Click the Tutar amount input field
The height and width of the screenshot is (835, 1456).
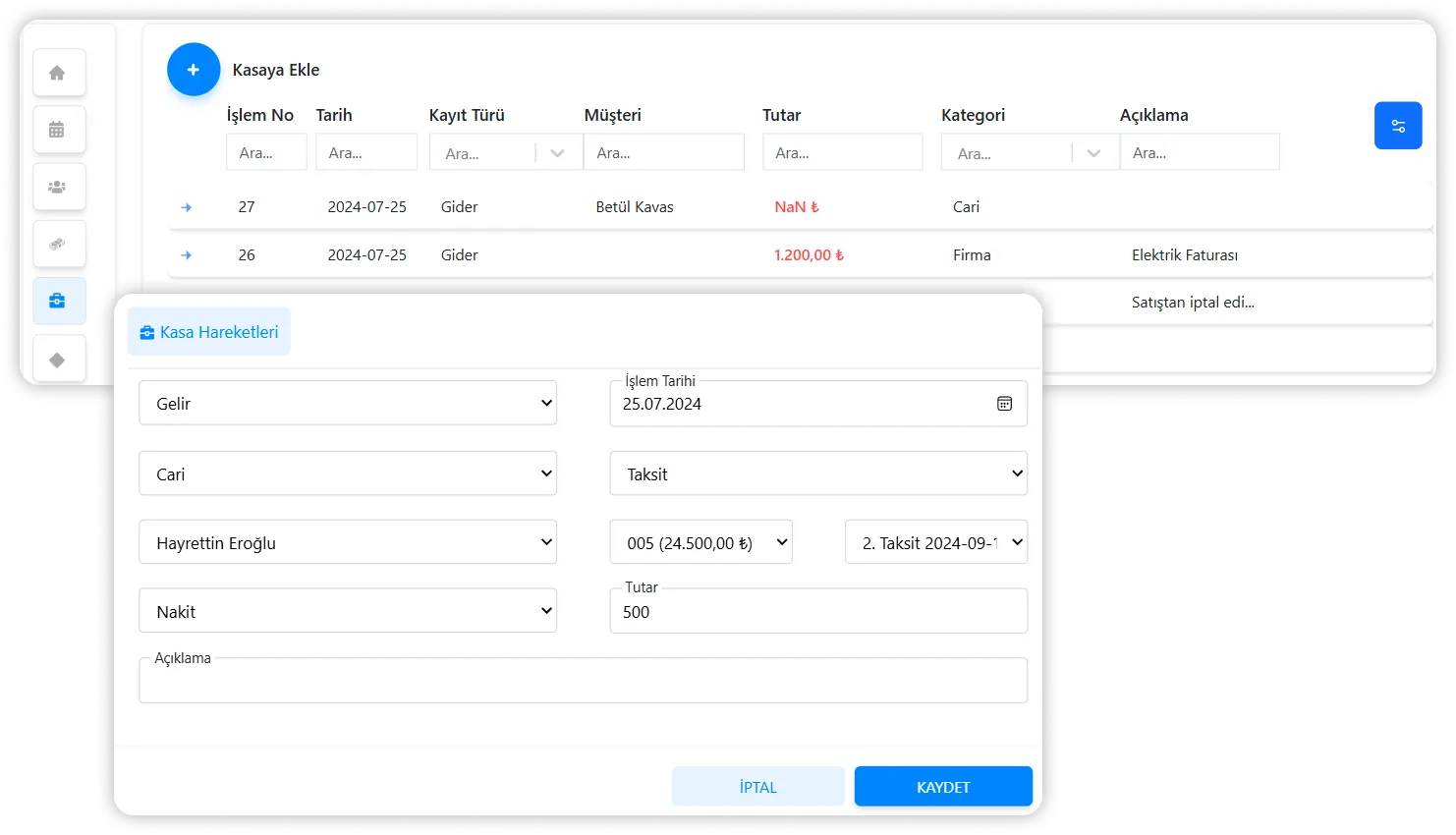(817, 612)
